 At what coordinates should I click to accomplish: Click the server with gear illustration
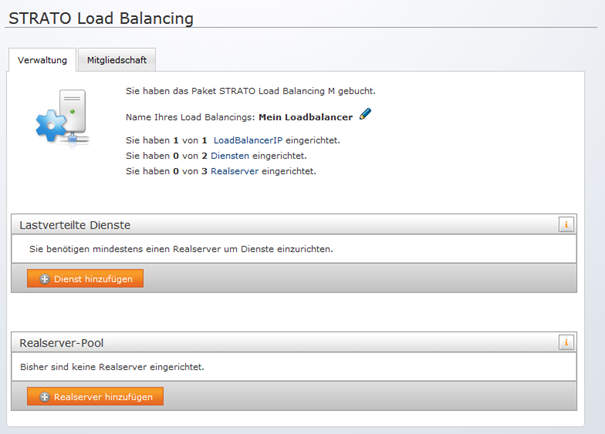[63, 117]
